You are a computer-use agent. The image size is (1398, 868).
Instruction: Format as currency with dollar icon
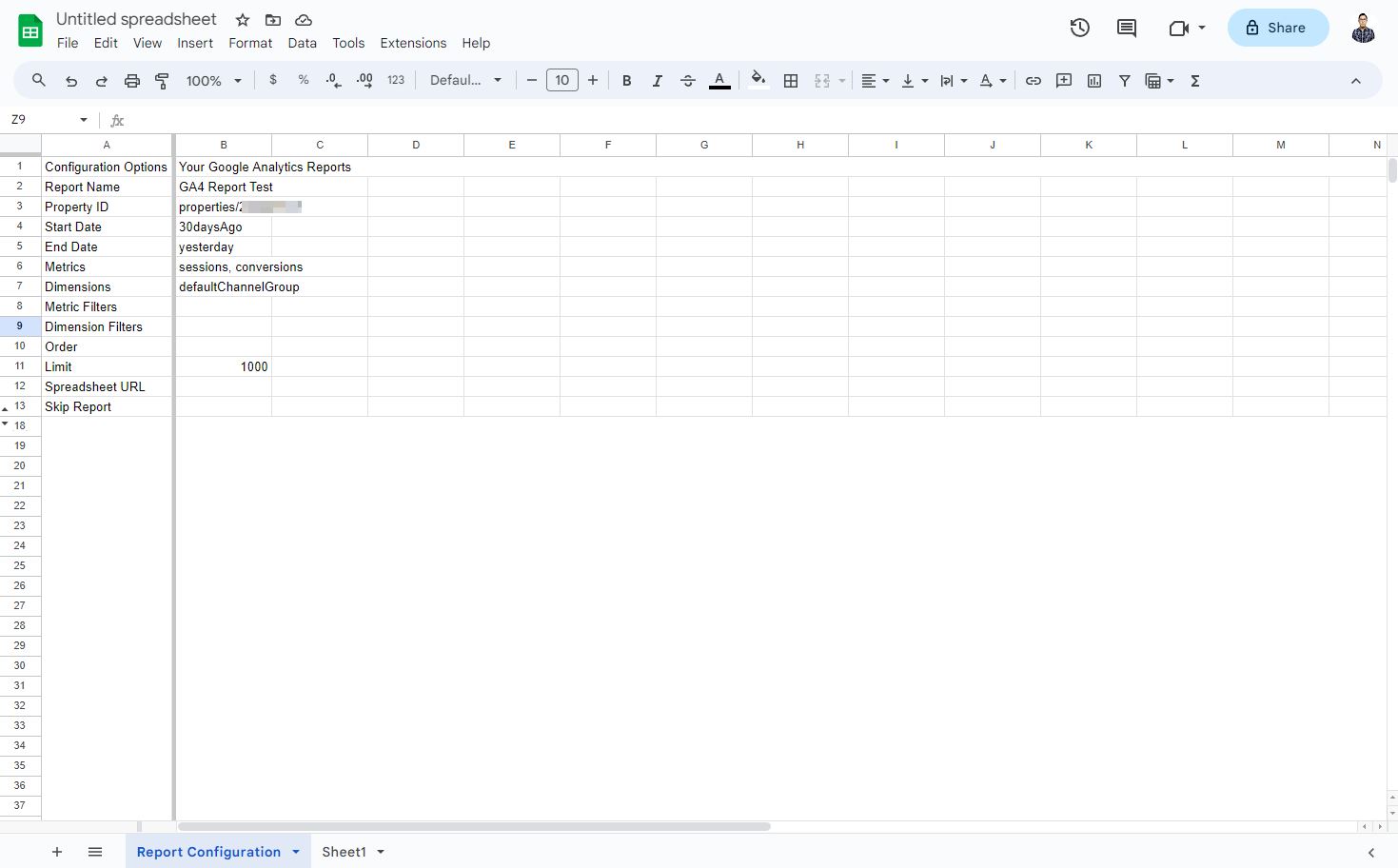273,81
